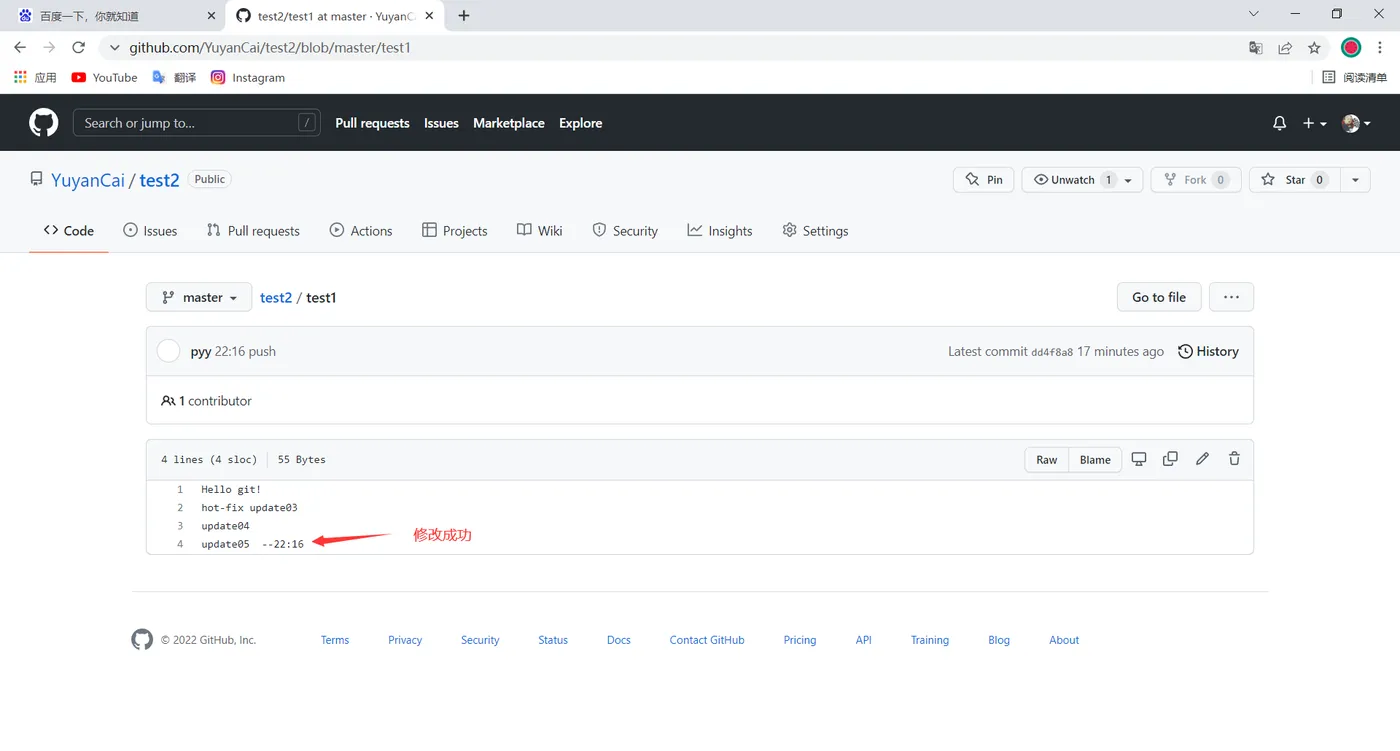View site information icon in address bar
Viewport: 1400px width, 751px height.
[113, 47]
